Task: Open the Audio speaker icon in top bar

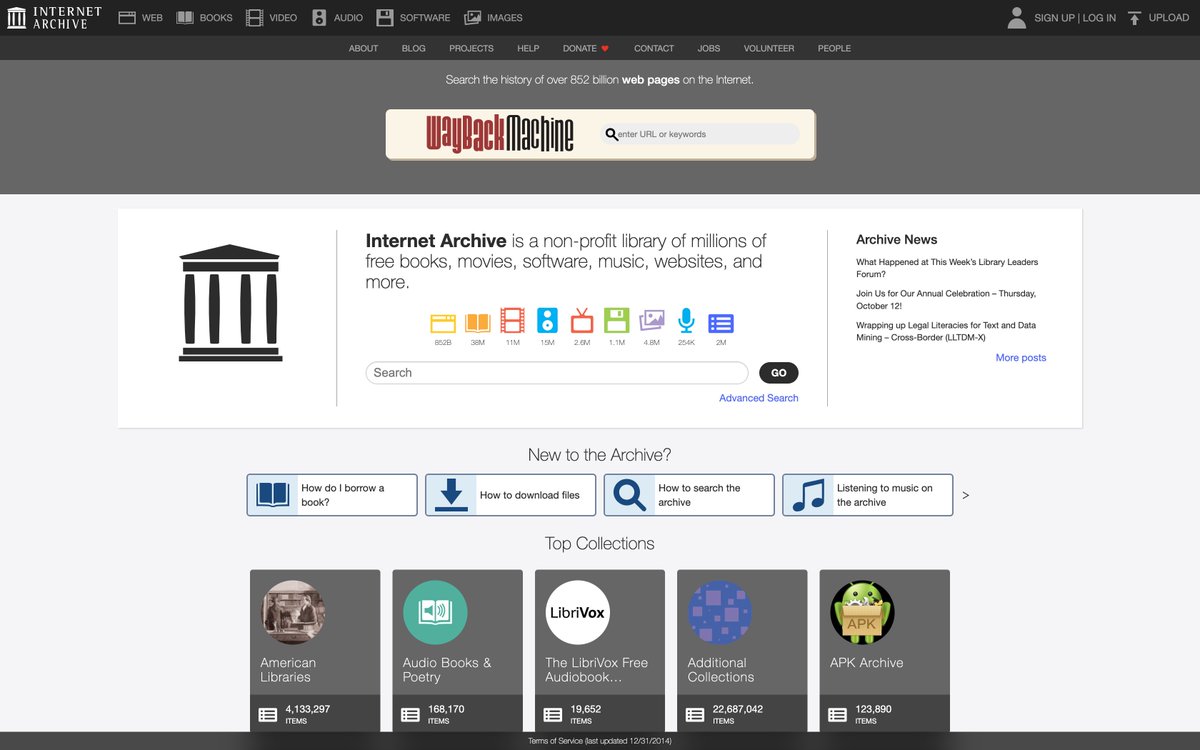Action: pyautogui.click(x=319, y=17)
